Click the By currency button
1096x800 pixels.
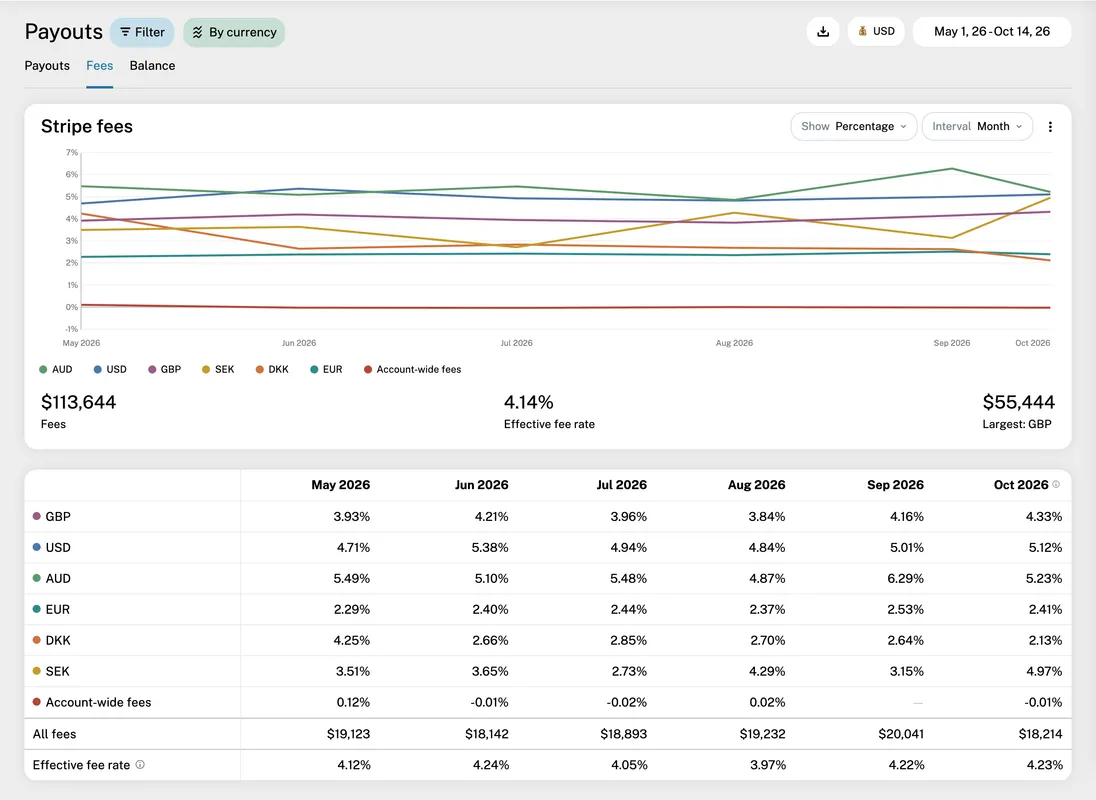tap(234, 32)
